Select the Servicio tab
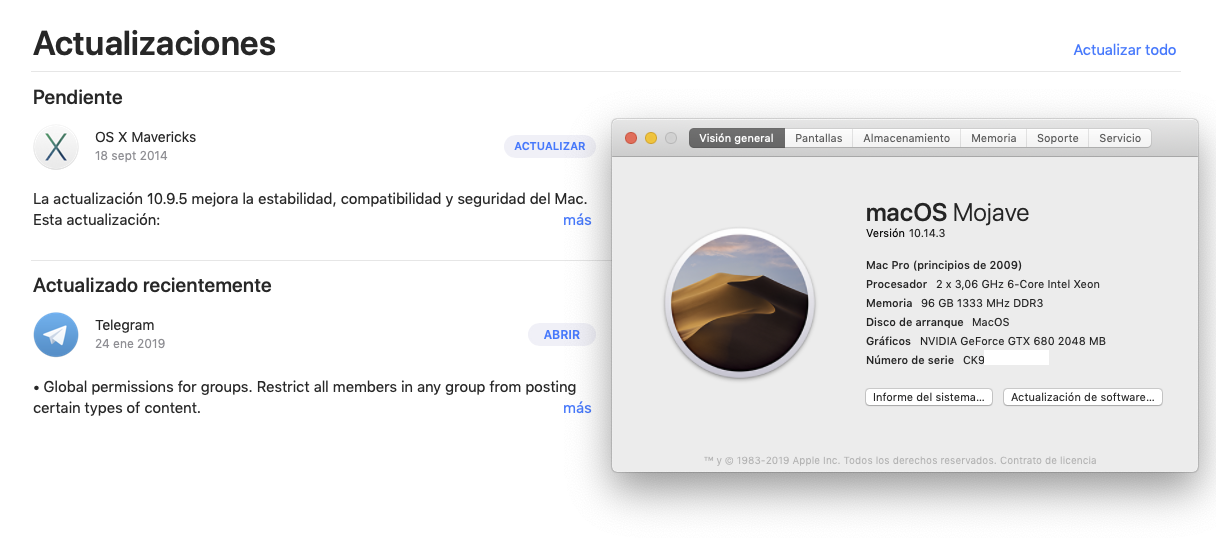 tap(1120, 138)
